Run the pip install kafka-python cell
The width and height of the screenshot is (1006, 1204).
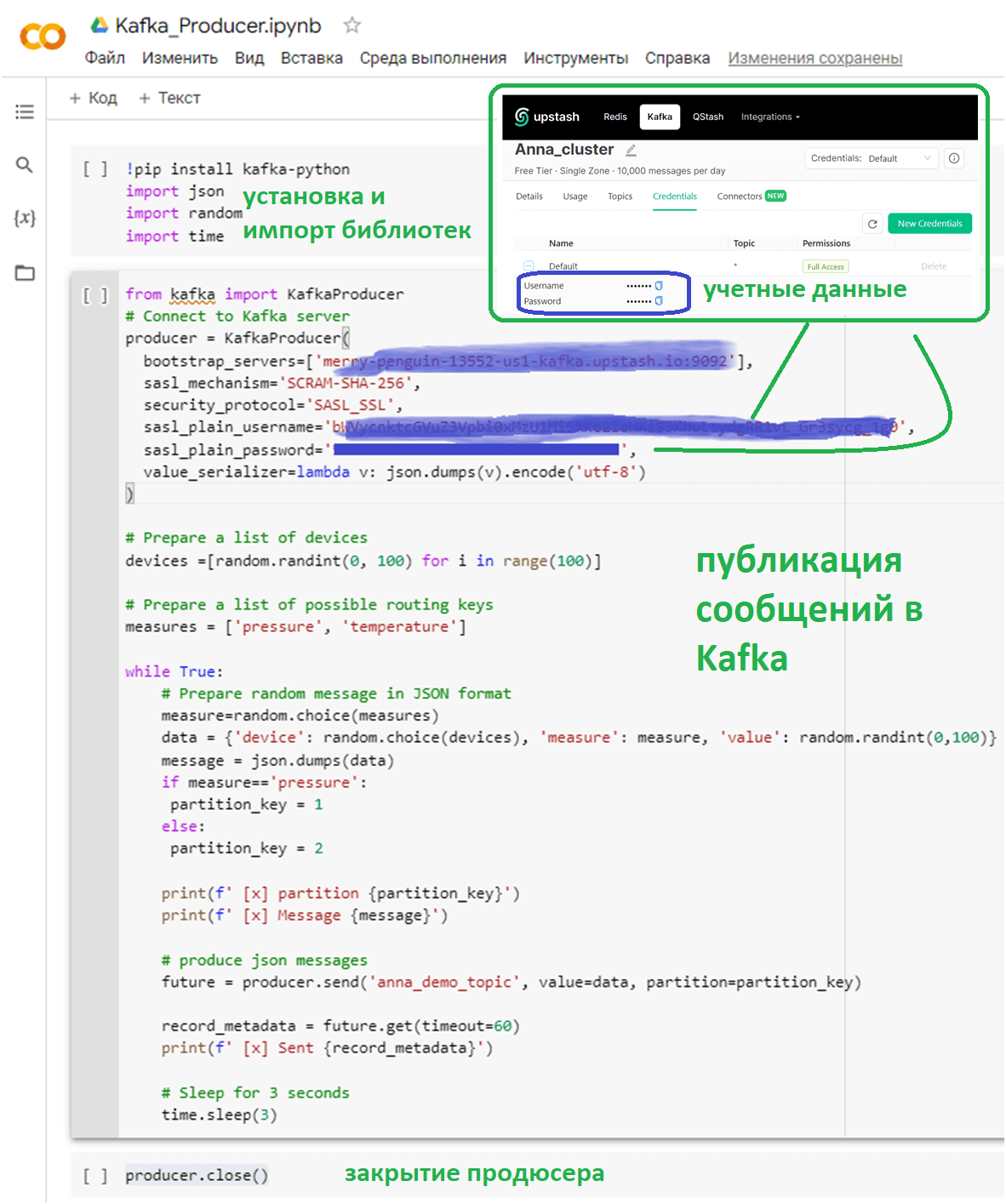[x=95, y=169]
